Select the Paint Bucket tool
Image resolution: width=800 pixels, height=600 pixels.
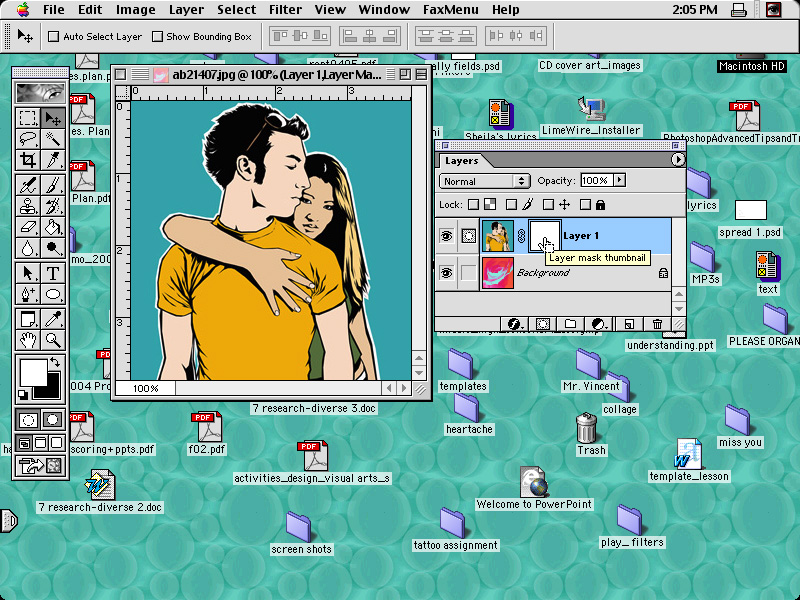coord(53,227)
